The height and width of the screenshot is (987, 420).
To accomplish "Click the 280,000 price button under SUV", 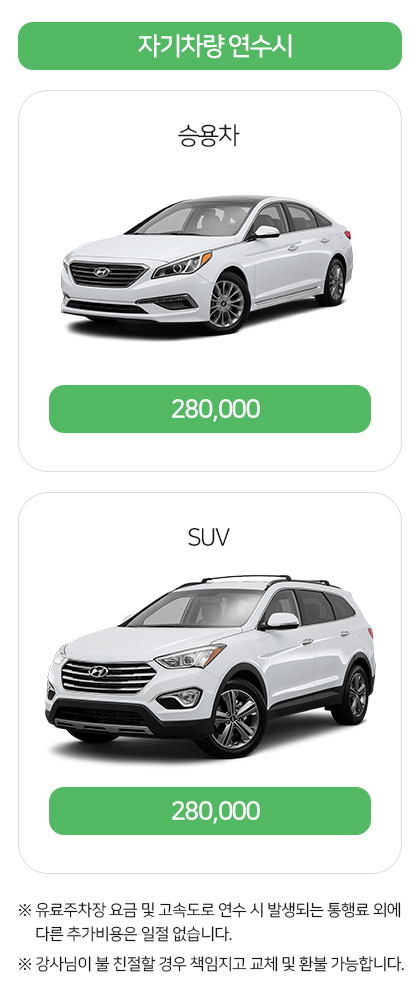I will [210, 811].
